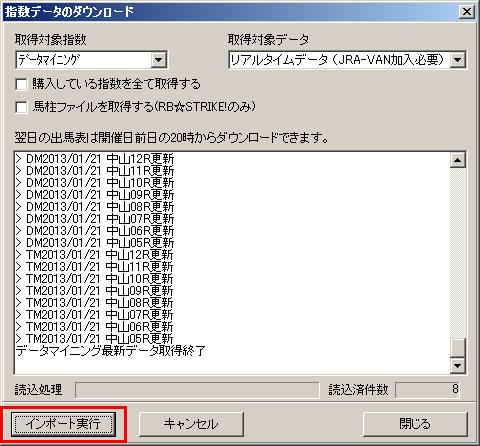Click the log scrollbar track above thumb
Screen dimensions: 480x446
point(458,253)
